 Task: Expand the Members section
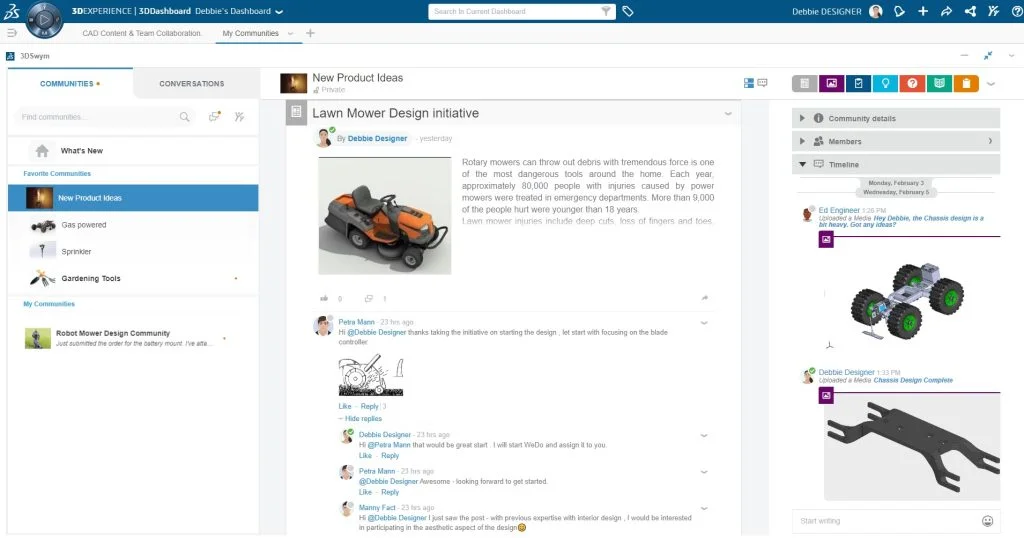click(845, 141)
